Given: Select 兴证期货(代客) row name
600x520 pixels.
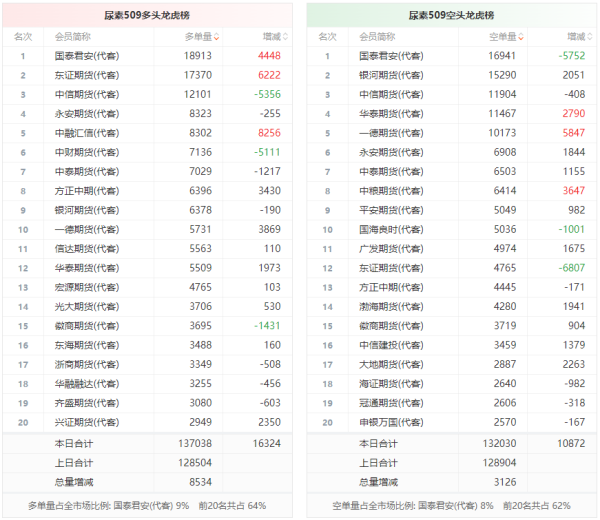Looking at the screenshot, I should 87,422.
